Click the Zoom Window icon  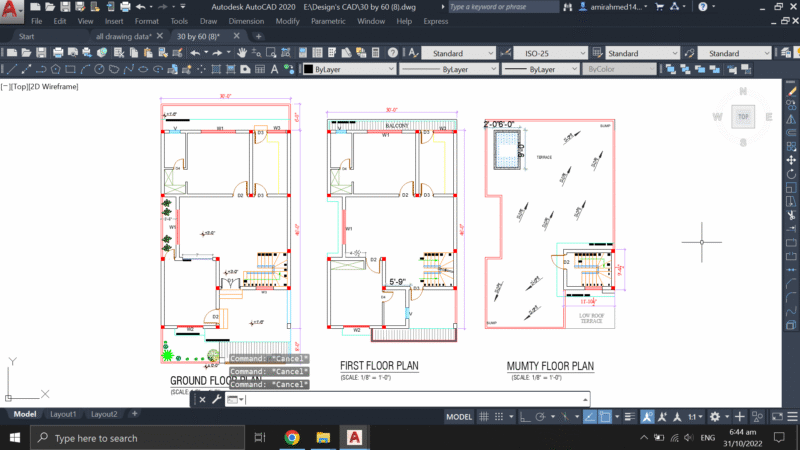(271, 53)
